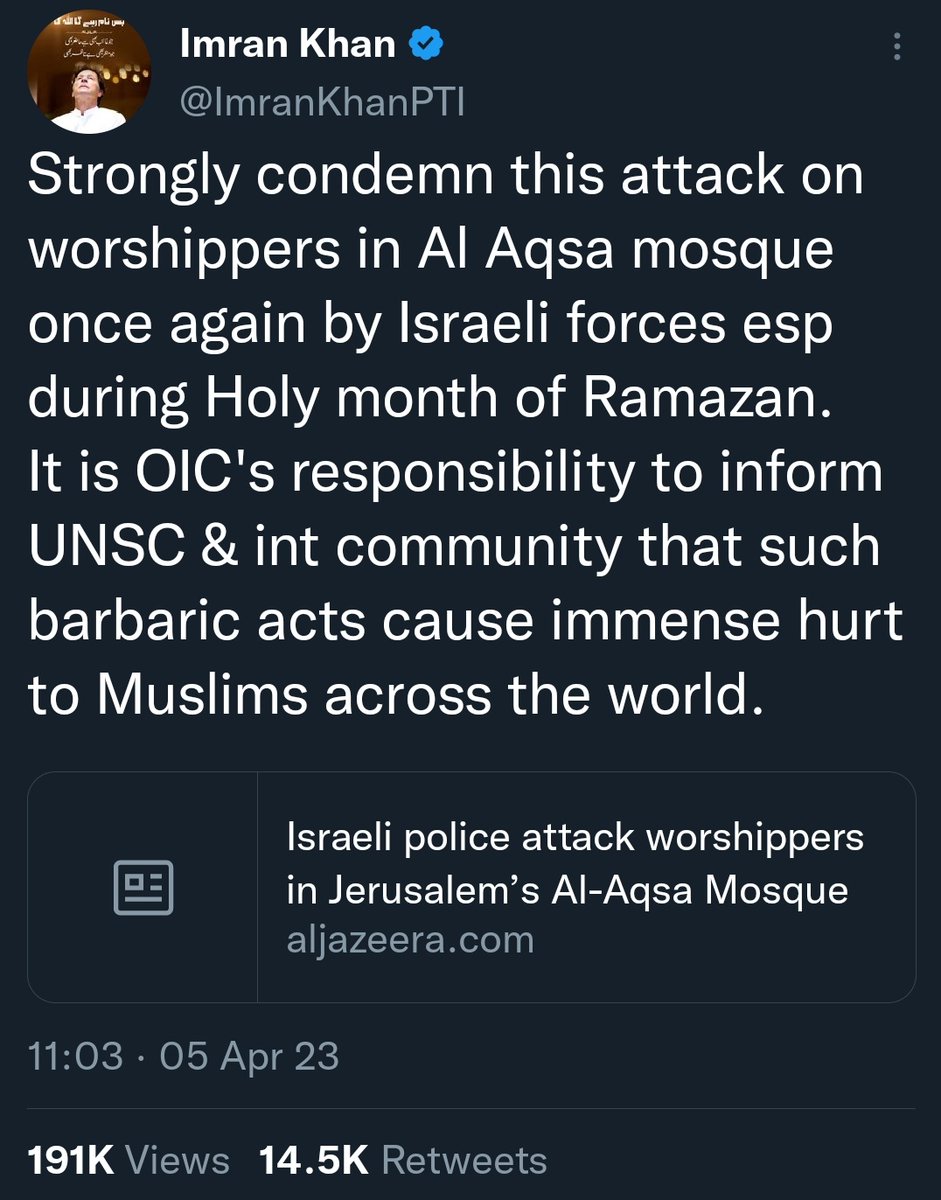Click the line 'barbaric acts cause immense hurt'
The image size is (941, 1200).
coord(466,622)
